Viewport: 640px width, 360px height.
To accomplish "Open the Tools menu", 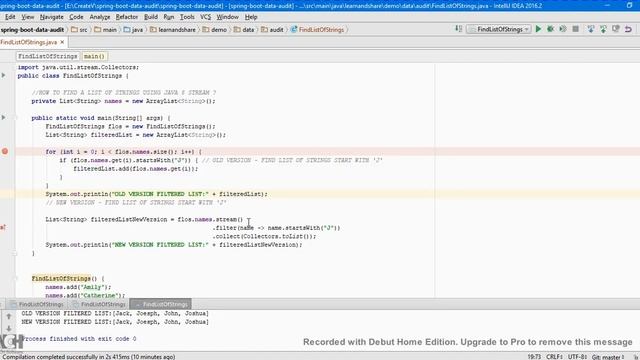I will coord(187,17).
